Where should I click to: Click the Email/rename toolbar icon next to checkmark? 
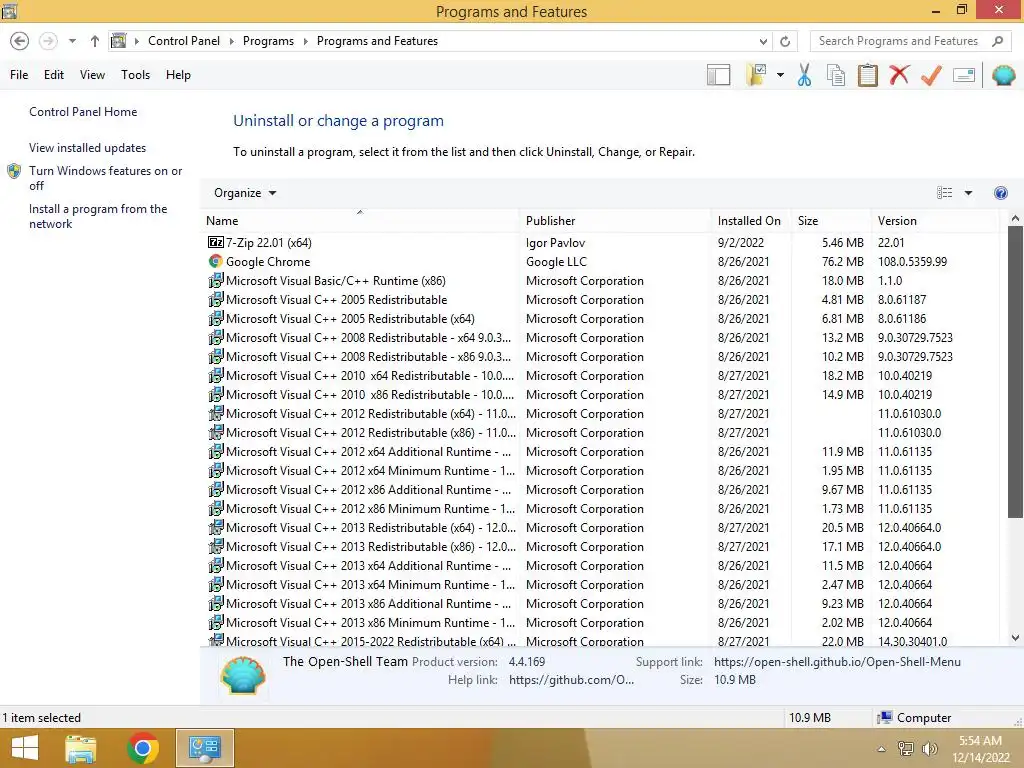[964, 75]
